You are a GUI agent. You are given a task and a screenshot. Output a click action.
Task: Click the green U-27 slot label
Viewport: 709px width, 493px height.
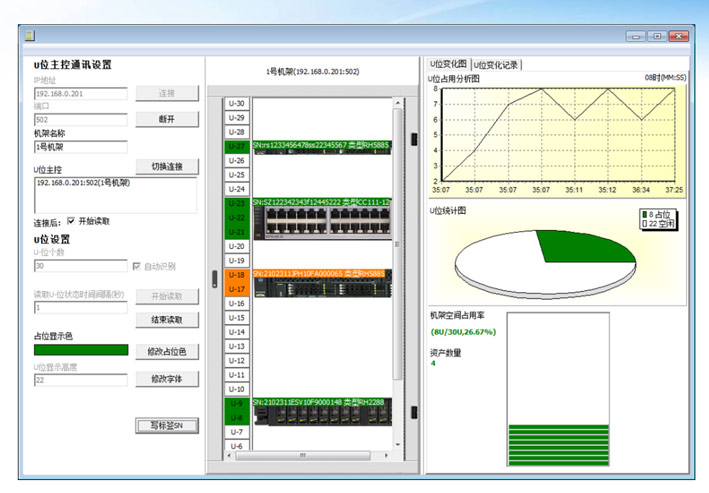click(236, 146)
